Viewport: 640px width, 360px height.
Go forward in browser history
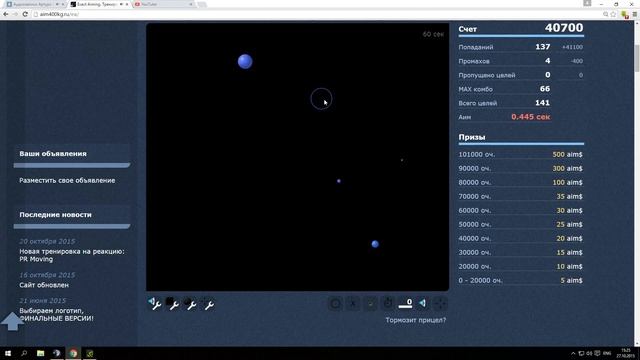(x=15, y=14)
